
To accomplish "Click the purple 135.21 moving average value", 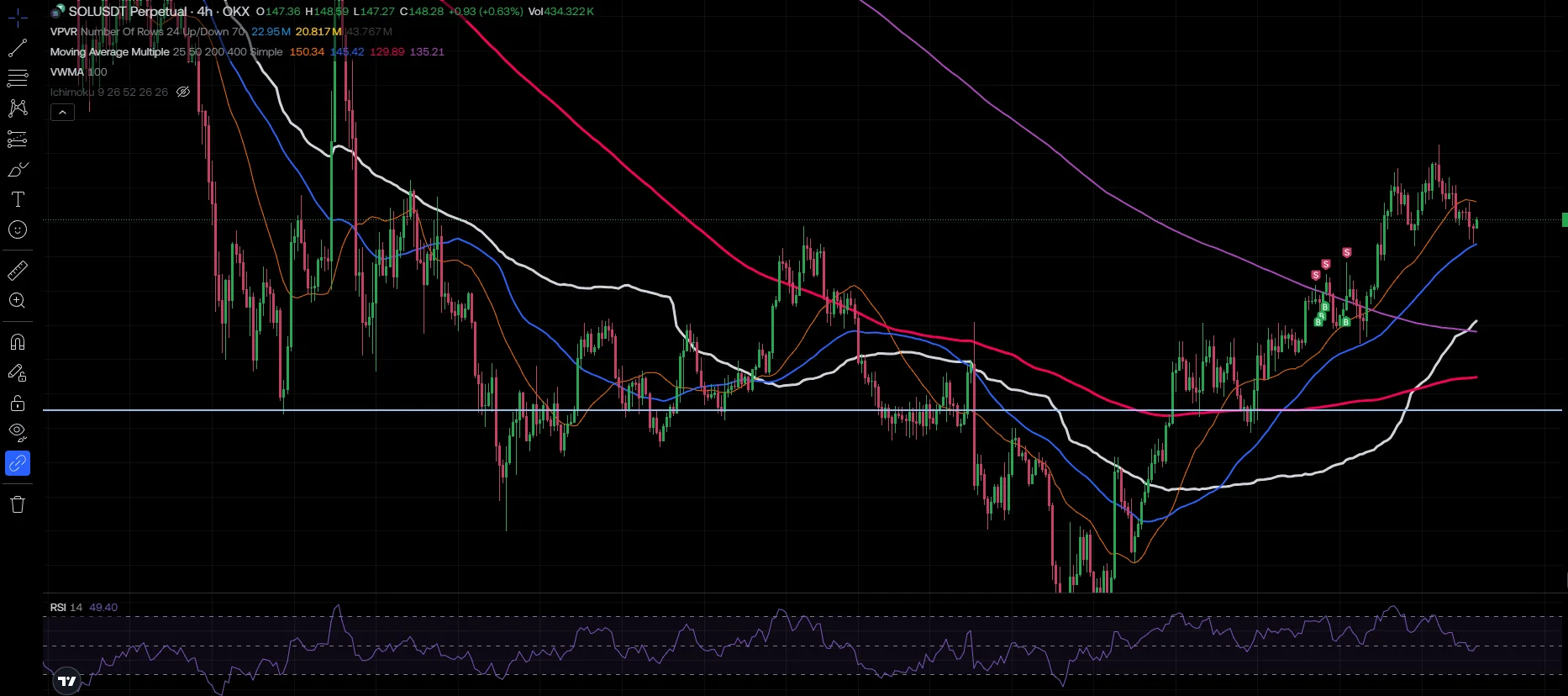I will click(x=427, y=51).
